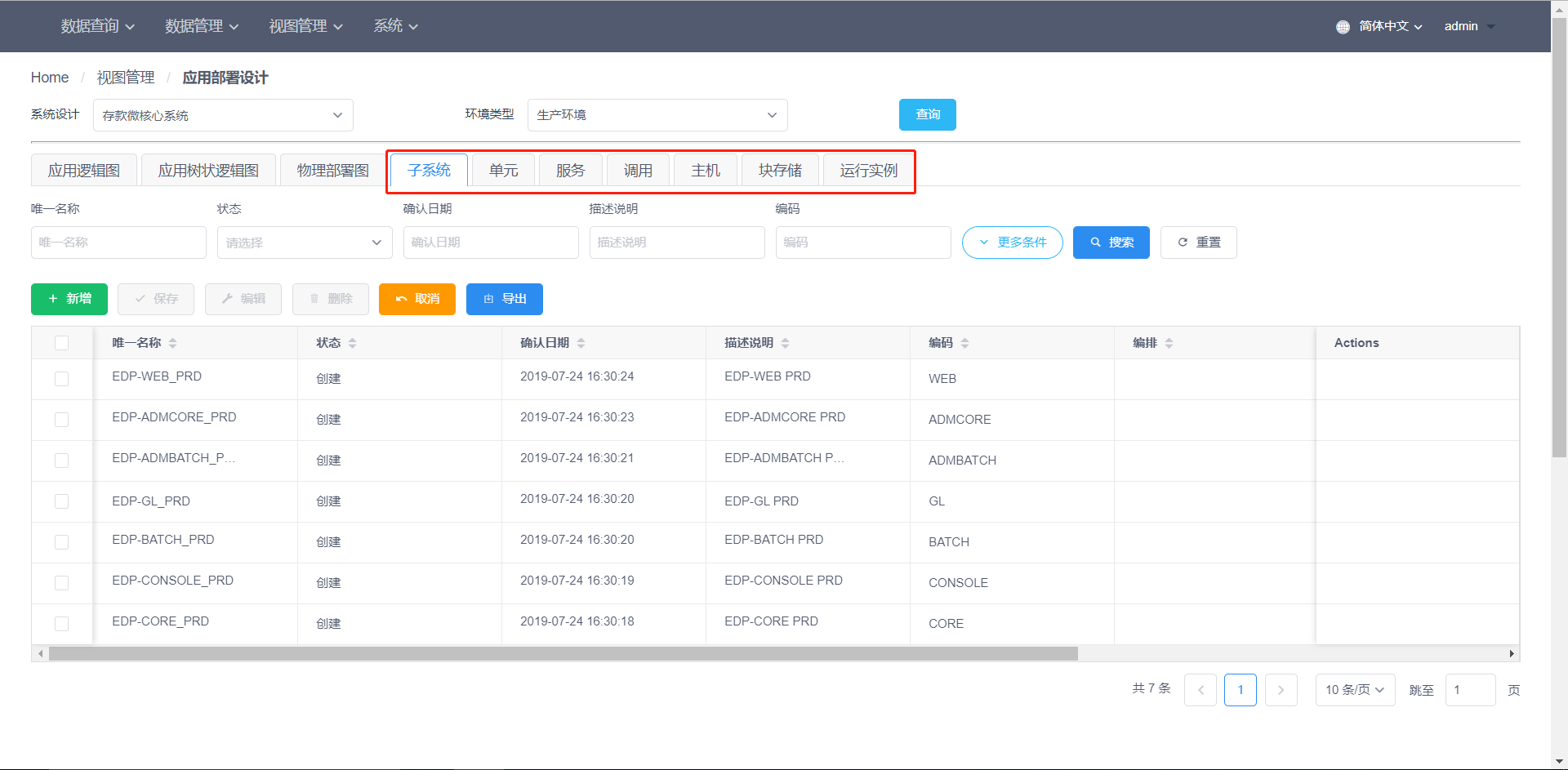This screenshot has height=770, width=1568.
Task: Open the 简体中文 language dropdown
Action: (x=1390, y=26)
